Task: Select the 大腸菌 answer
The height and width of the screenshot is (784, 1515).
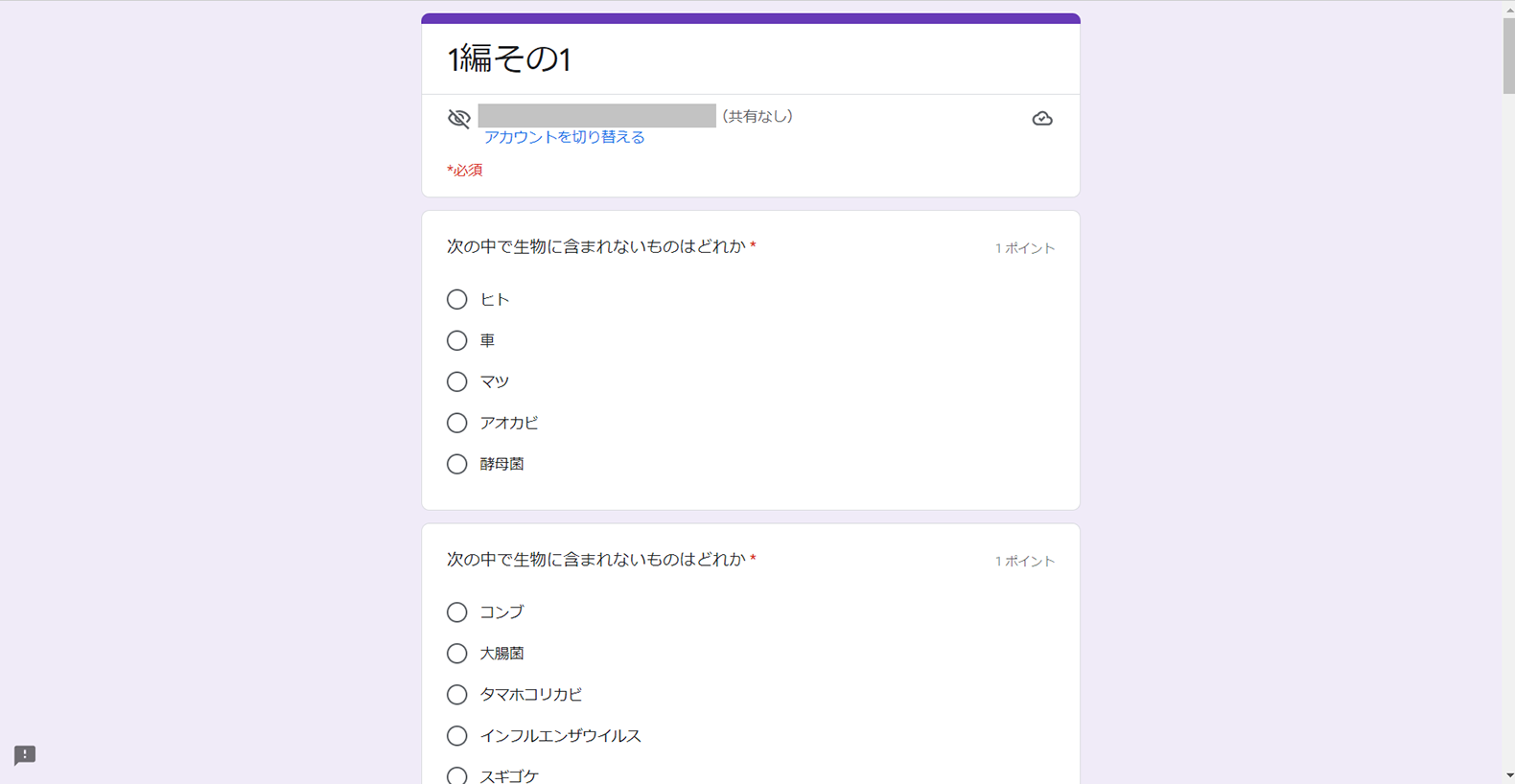Action: [x=457, y=654]
